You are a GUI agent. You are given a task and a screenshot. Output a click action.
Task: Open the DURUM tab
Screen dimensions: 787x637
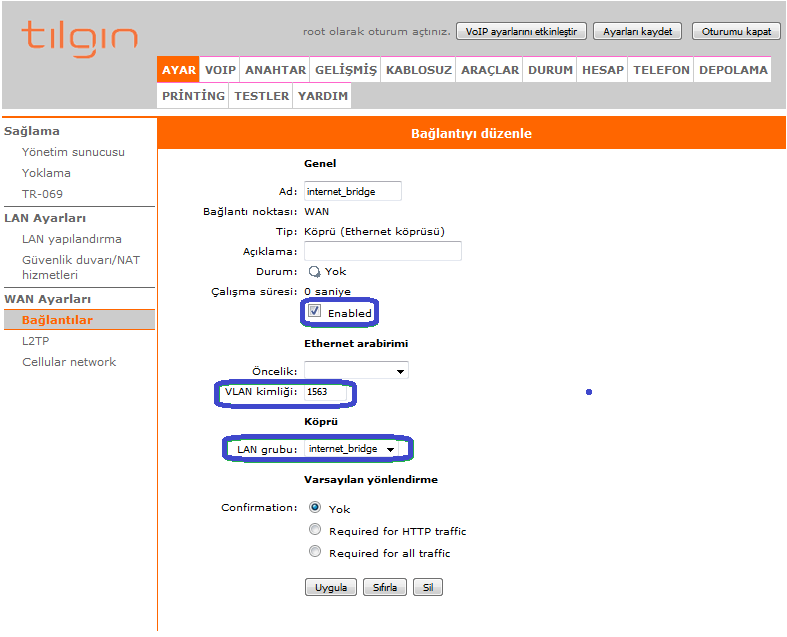550,70
